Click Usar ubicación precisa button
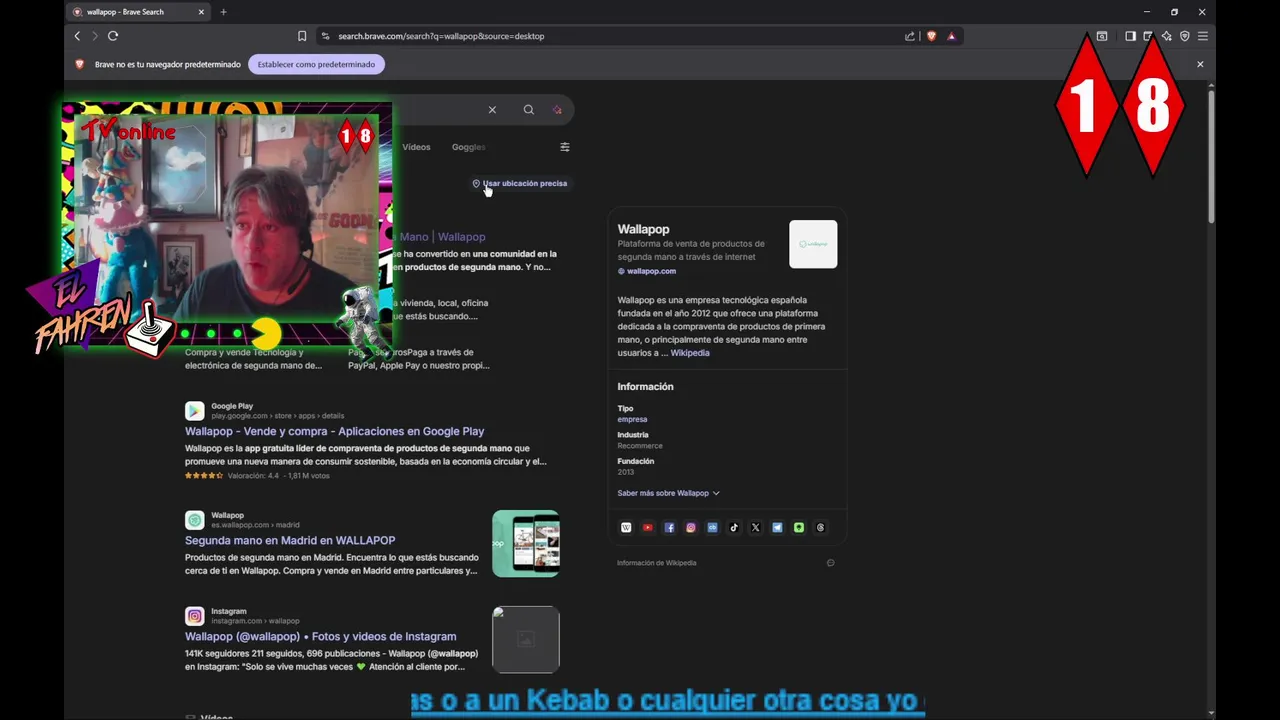Screen dimensions: 1280x720 pos(519,183)
